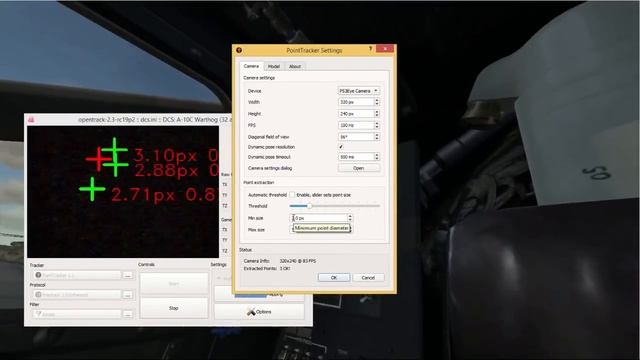Open the Filter dropdown in opentrack

tap(77, 314)
